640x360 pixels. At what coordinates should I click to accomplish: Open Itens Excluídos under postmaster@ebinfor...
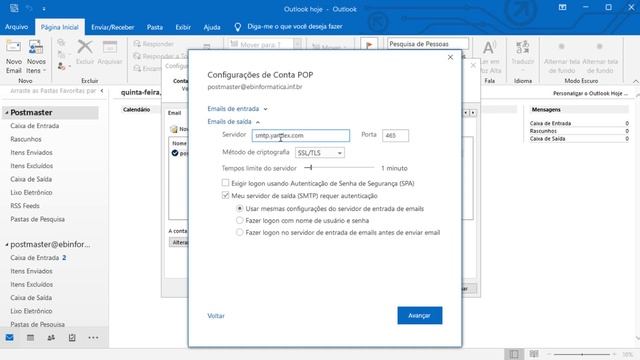point(31,284)
